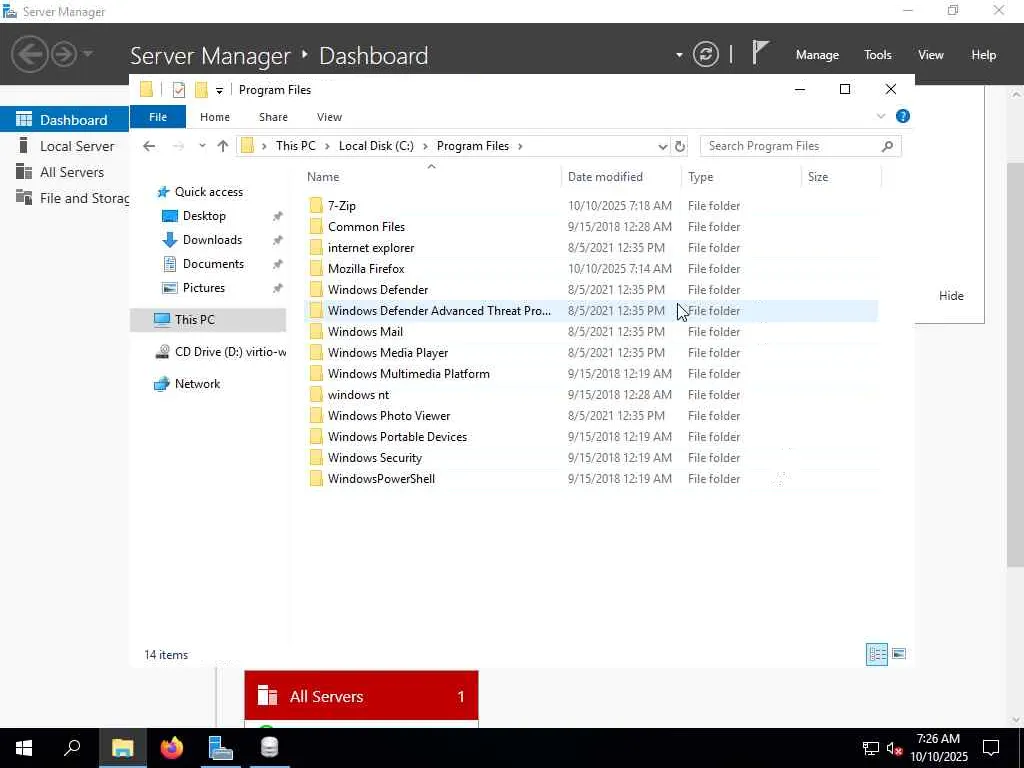Open File and Storage Services item
Image resolution: width=1024 pixels, height=768 pixels.
pyautogui.click(x=65, y=199)
